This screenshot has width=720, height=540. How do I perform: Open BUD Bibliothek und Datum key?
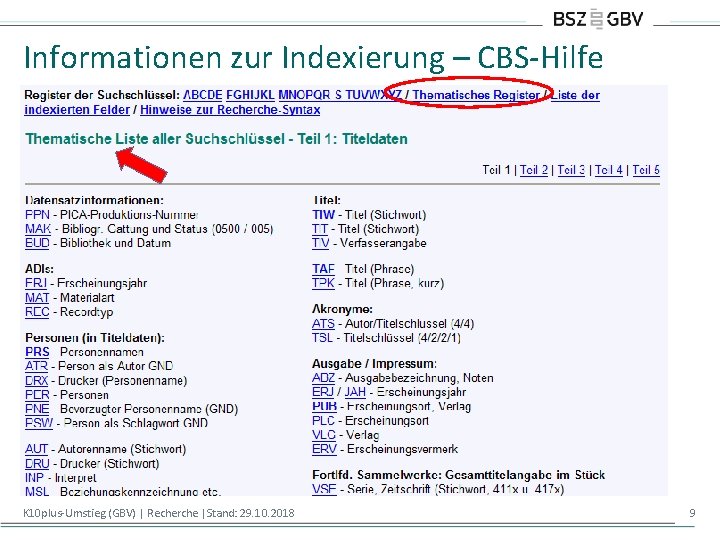point(37,243)
